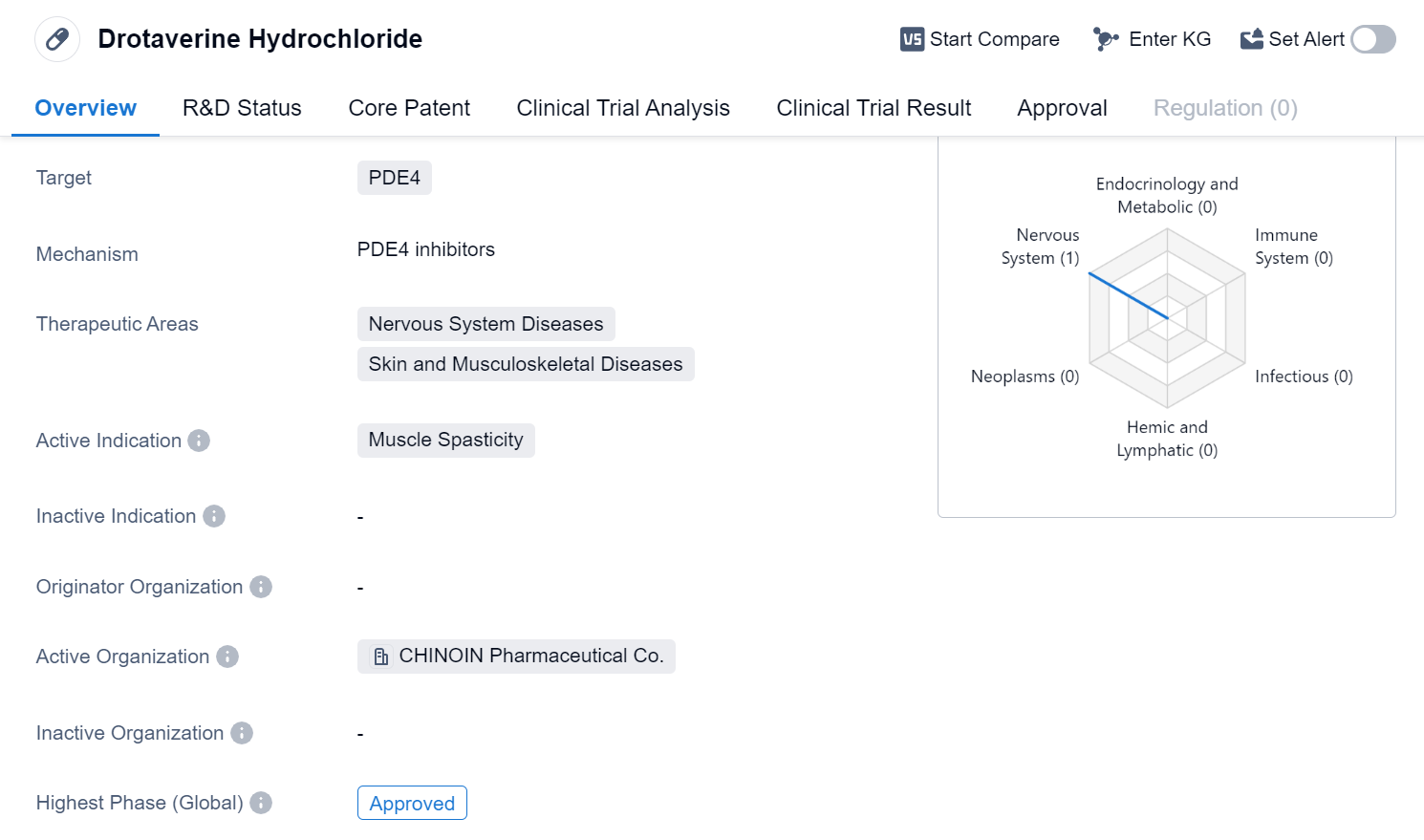Click the Set Alert bell icon
The width and height of the screenshot is (1424, 840).
click(1251, 39)
